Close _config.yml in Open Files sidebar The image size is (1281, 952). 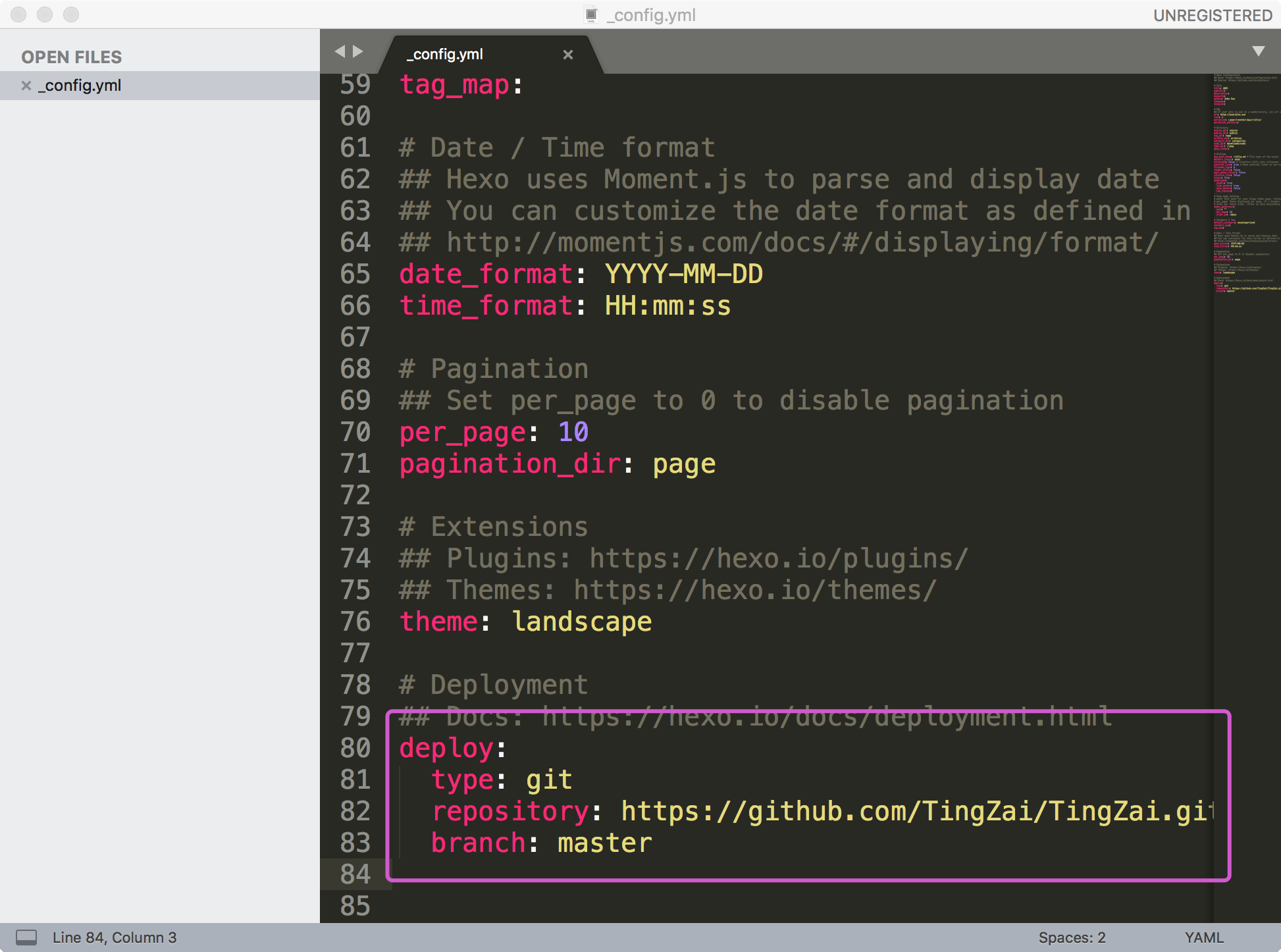pos(26,86)
